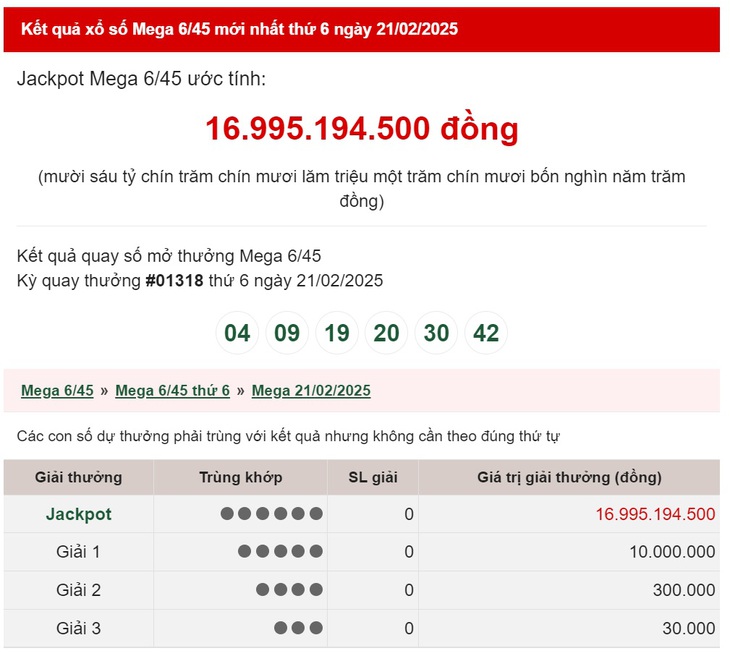
Task: Click the 'Trùng khớp' column header
Action: pyautogui.click(x=241, y=477)
